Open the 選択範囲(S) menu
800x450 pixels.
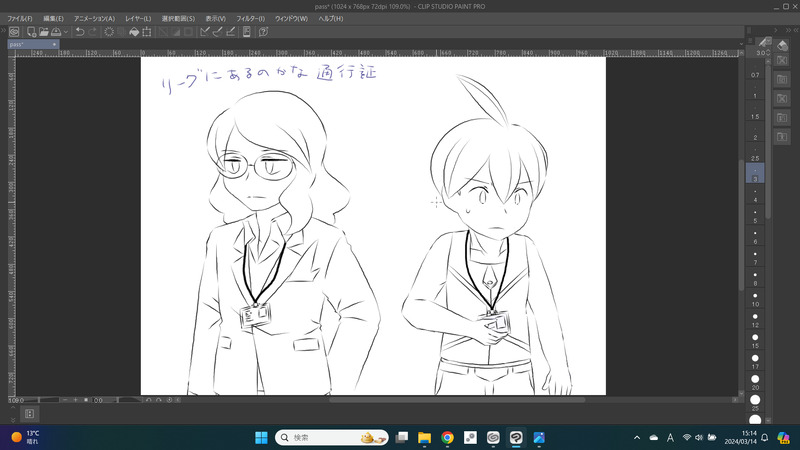click(x=178, y=18)
